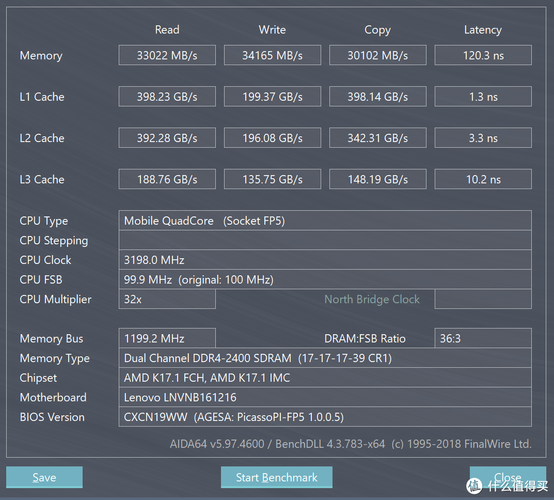The image size is (554, 500).
Task: Click the CPU Type label
Action: click(x=43, y=221)
